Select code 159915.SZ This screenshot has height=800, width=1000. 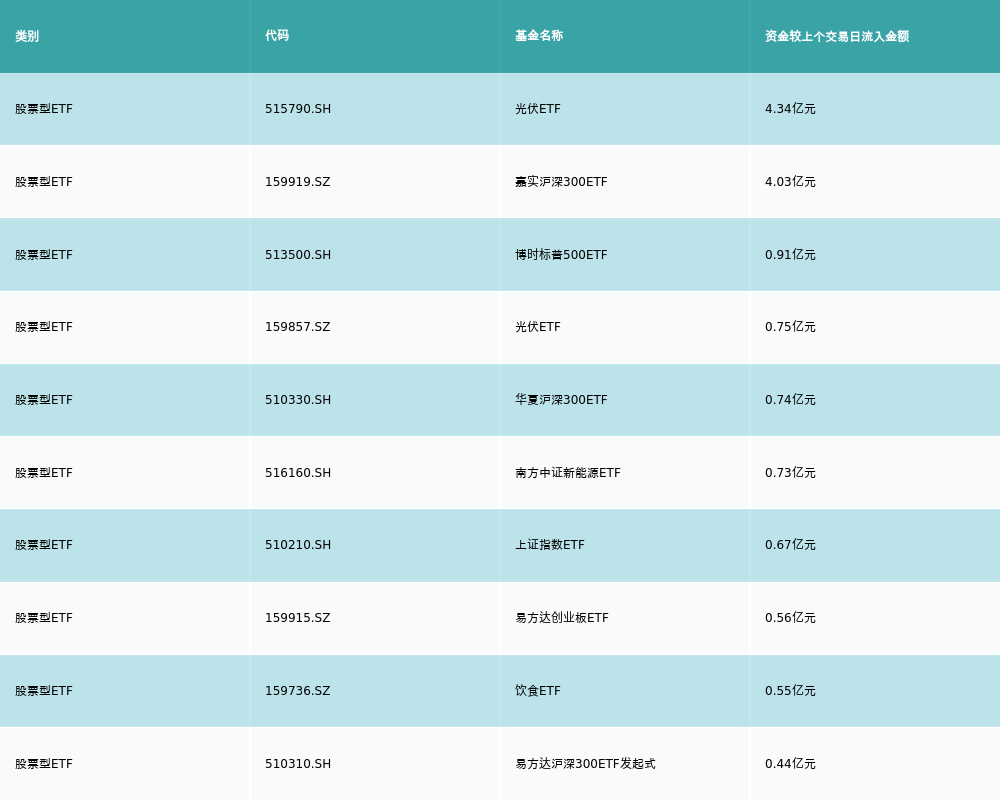pos(298,618)
